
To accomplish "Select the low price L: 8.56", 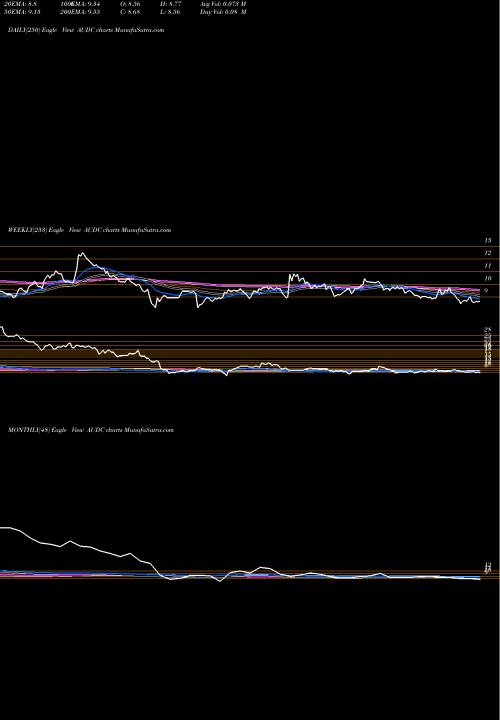I will coord(169,11).
